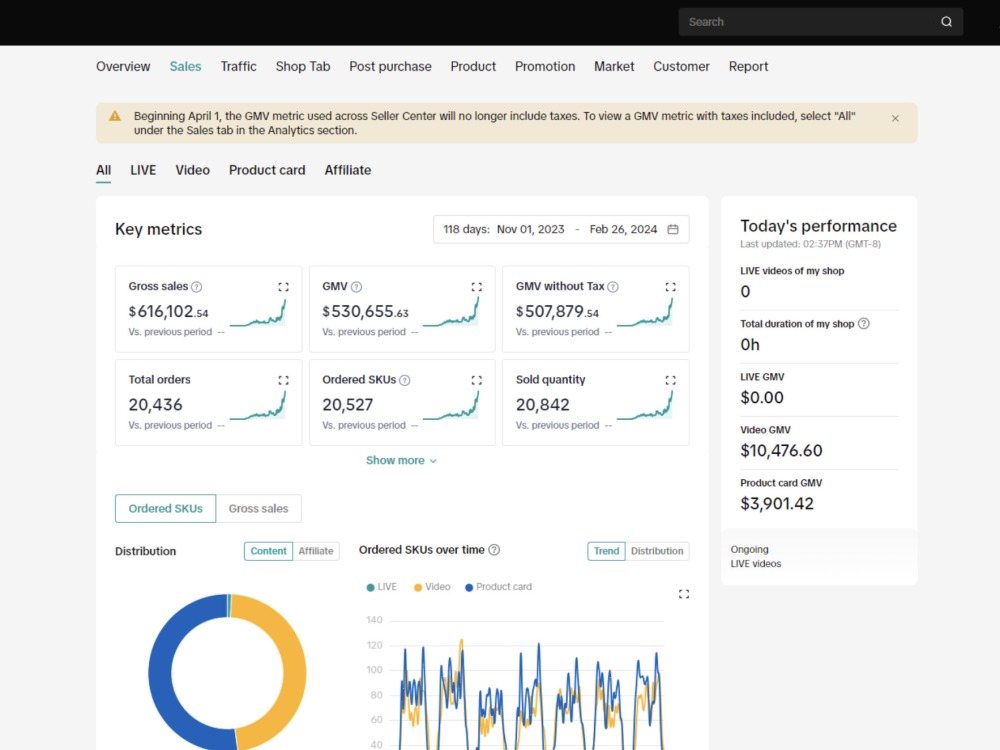Click the Sold quantity 20,842 value
The width and height of the screenshot is (1000, 750).
(x=543, y=405)
